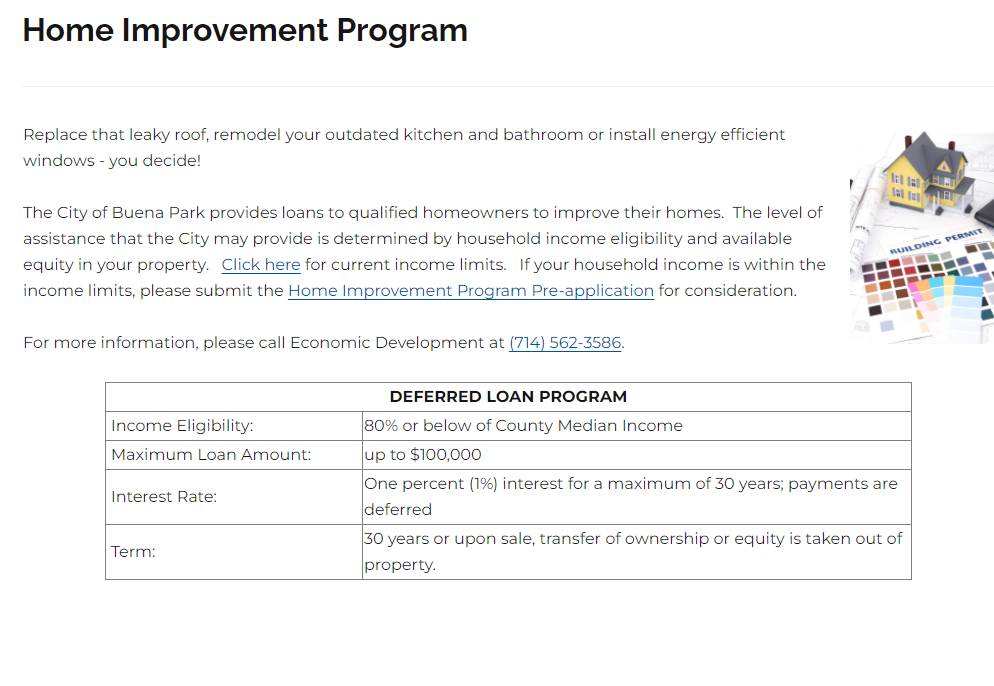The image size is (994, 686).
Task: Click the City of Buena Park paragraph text
Action: coord(424,252)
